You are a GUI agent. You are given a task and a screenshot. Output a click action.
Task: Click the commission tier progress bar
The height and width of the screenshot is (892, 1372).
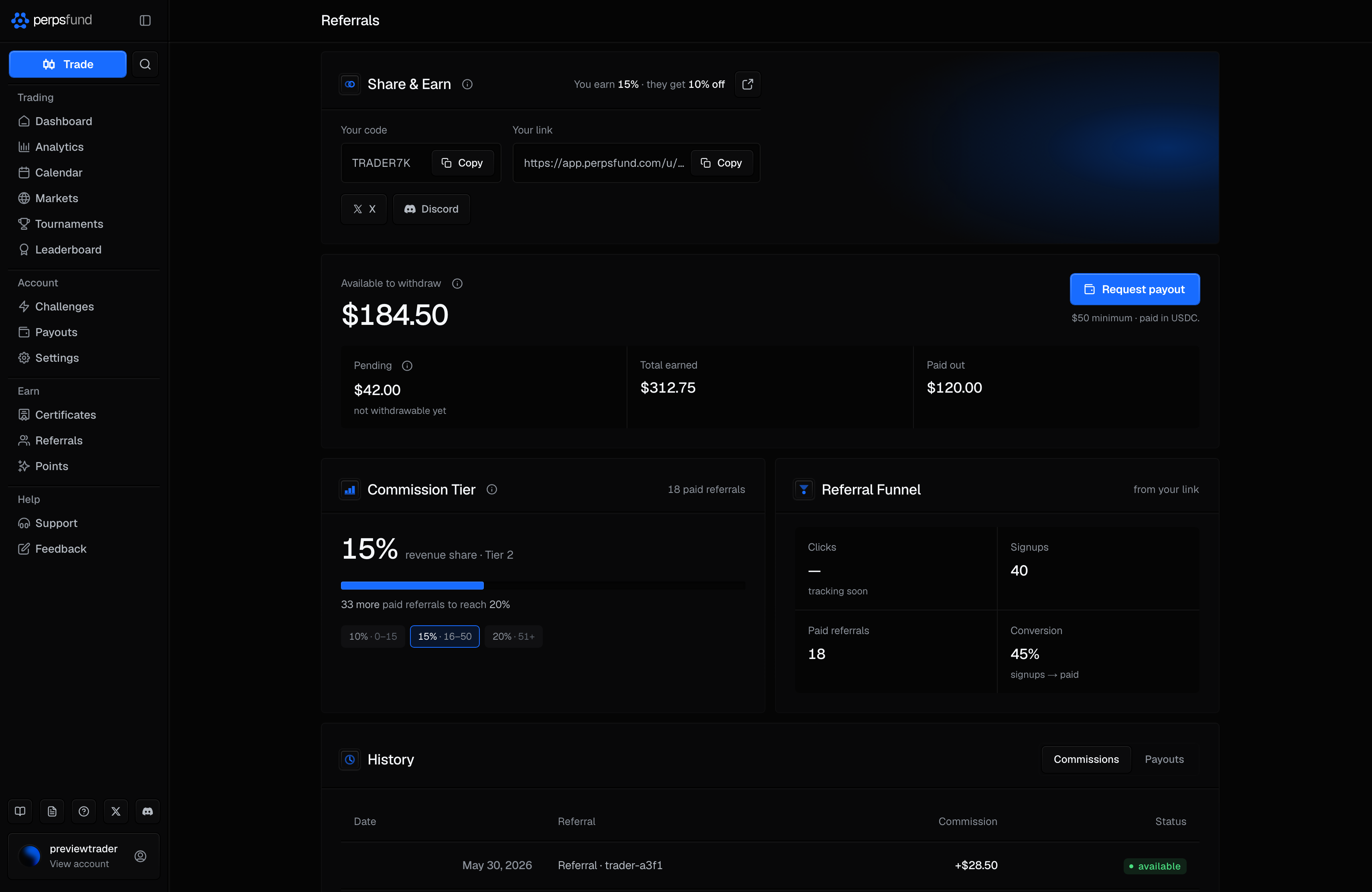(543, 586)
